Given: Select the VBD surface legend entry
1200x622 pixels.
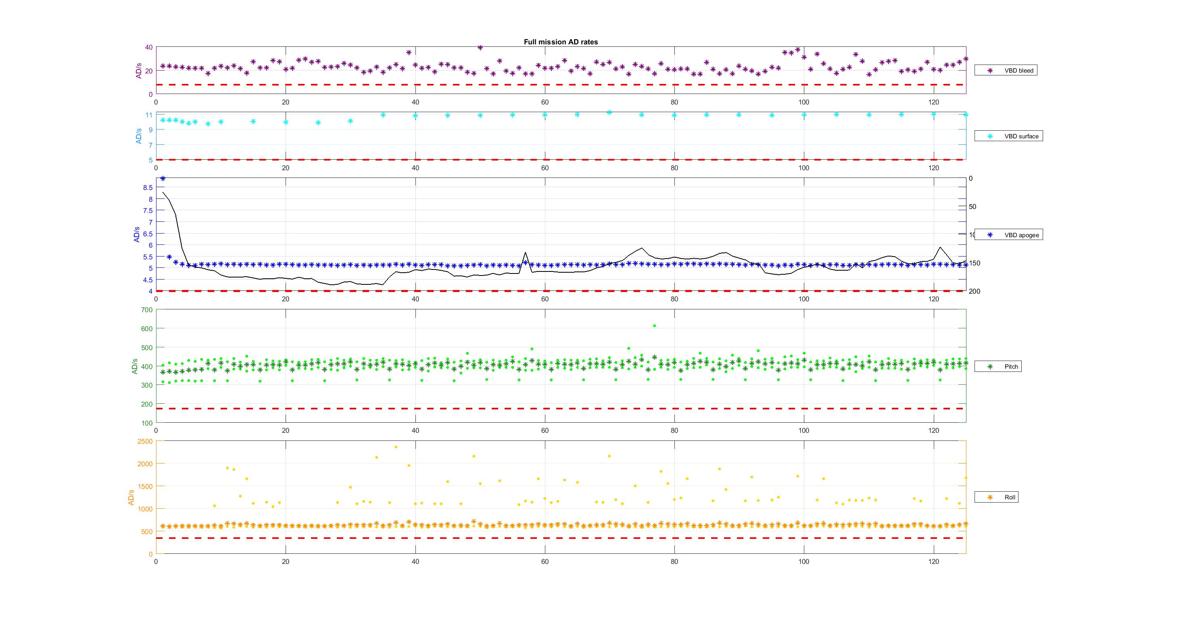Looking at the screenshot, I should click(1008, 135).
